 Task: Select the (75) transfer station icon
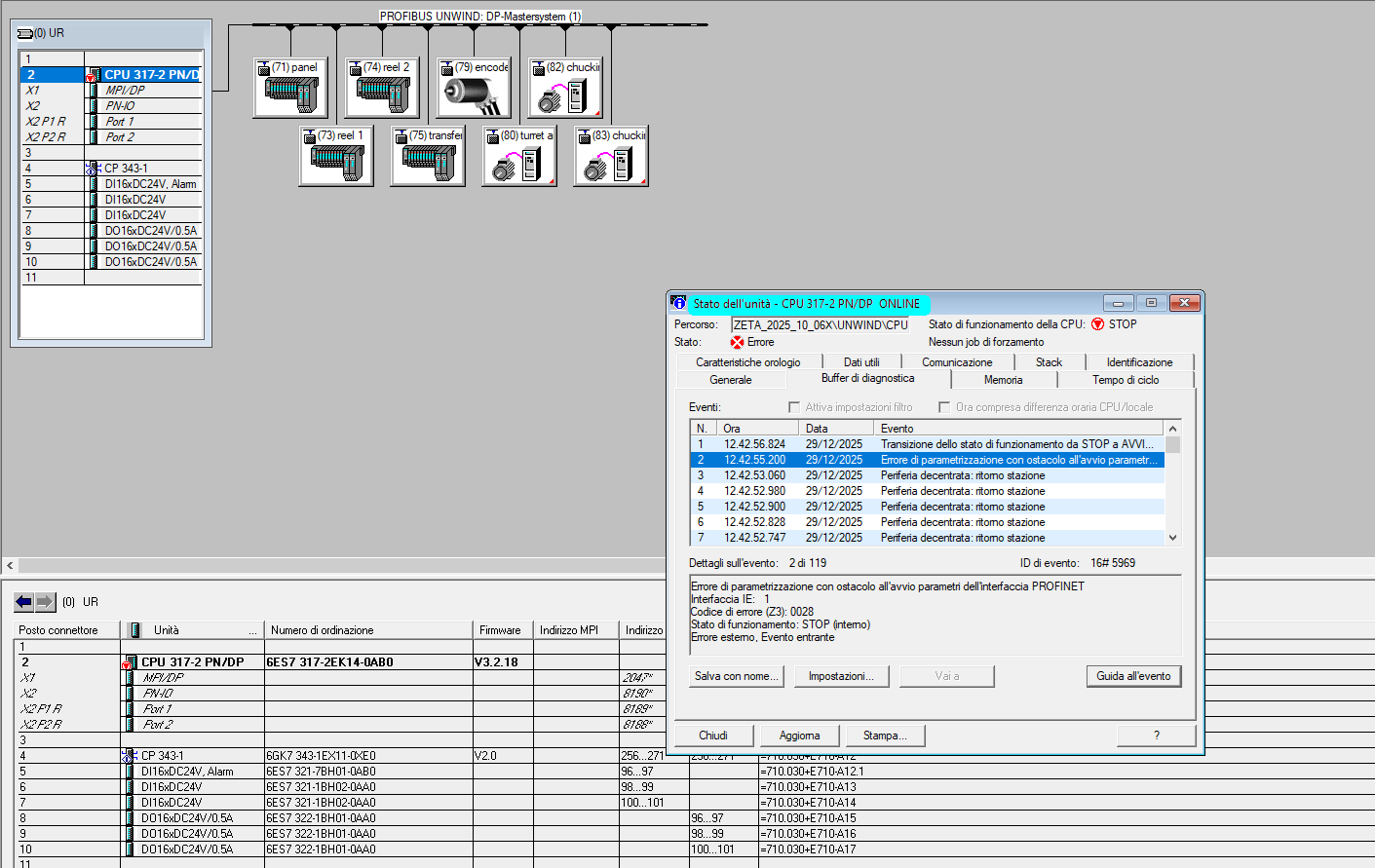[427, 163]
